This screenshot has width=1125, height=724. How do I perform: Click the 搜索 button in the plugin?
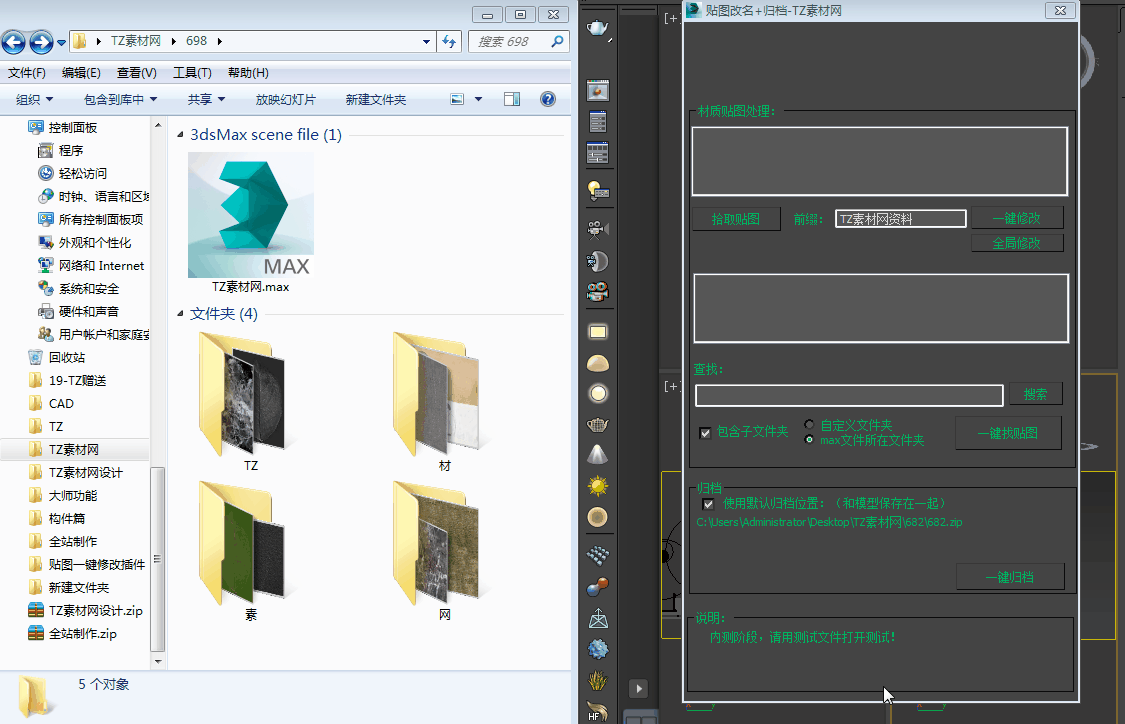coord(1035,394)
